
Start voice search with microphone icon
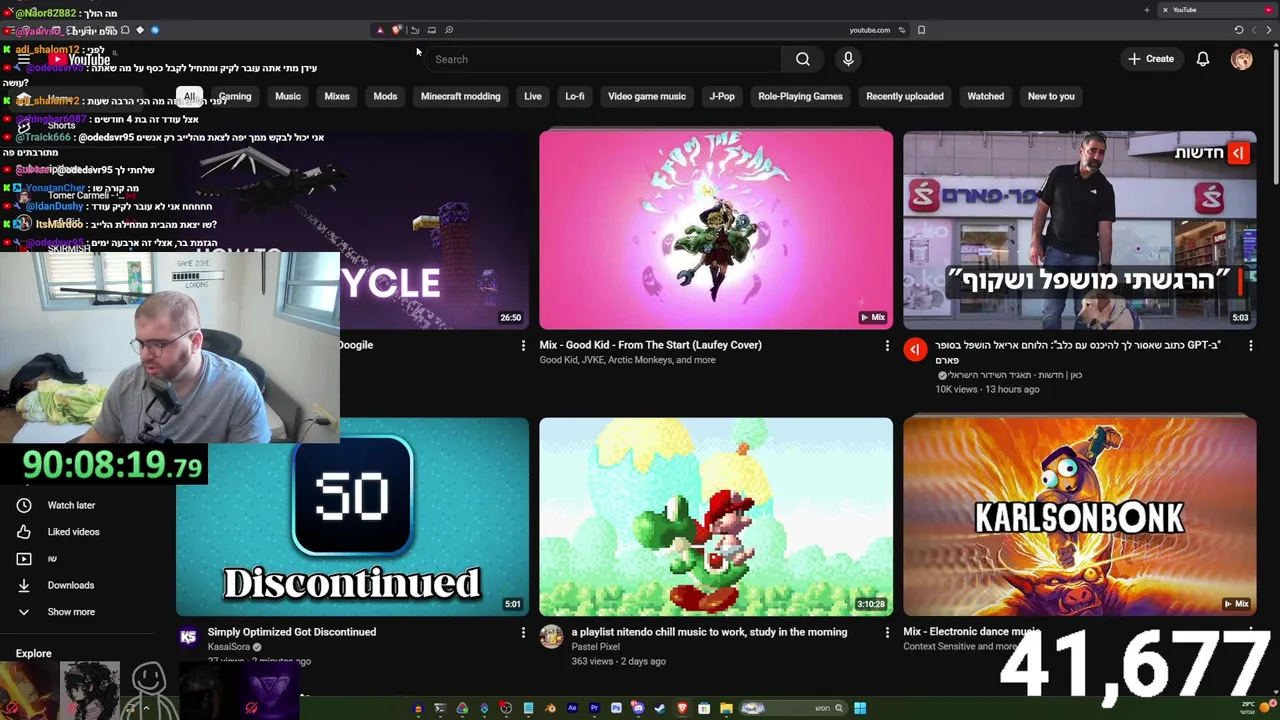click(x=848, y=59)
